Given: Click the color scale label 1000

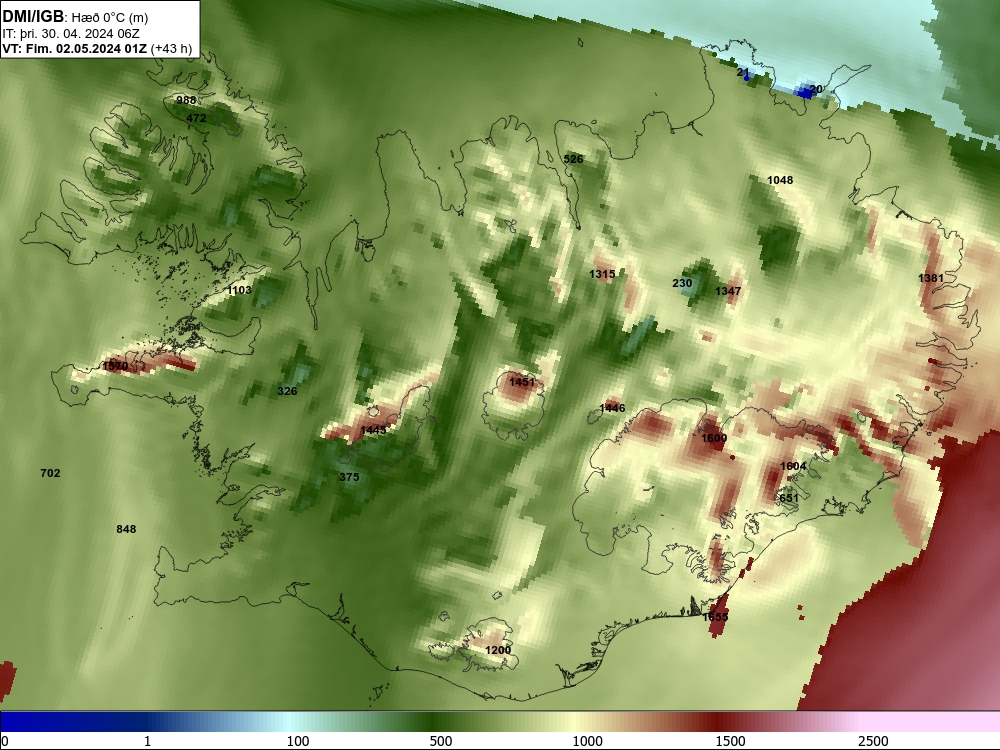Looking at the screenshot, I should [x=587, y=741].
